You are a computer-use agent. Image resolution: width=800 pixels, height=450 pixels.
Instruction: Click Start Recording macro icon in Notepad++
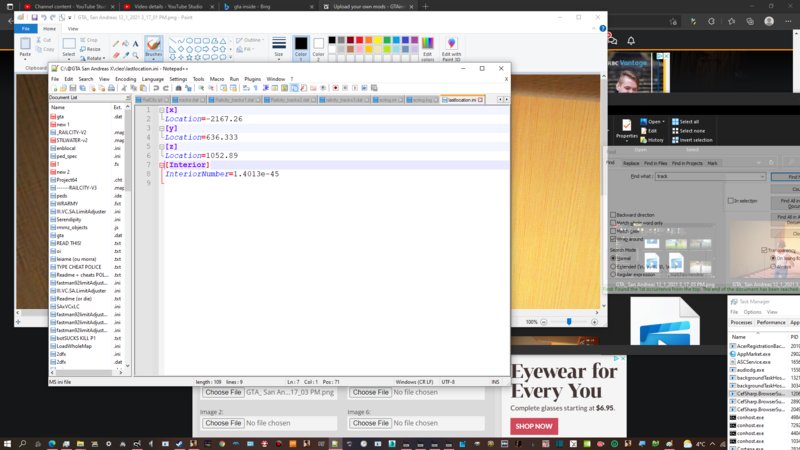click(335, 88)
